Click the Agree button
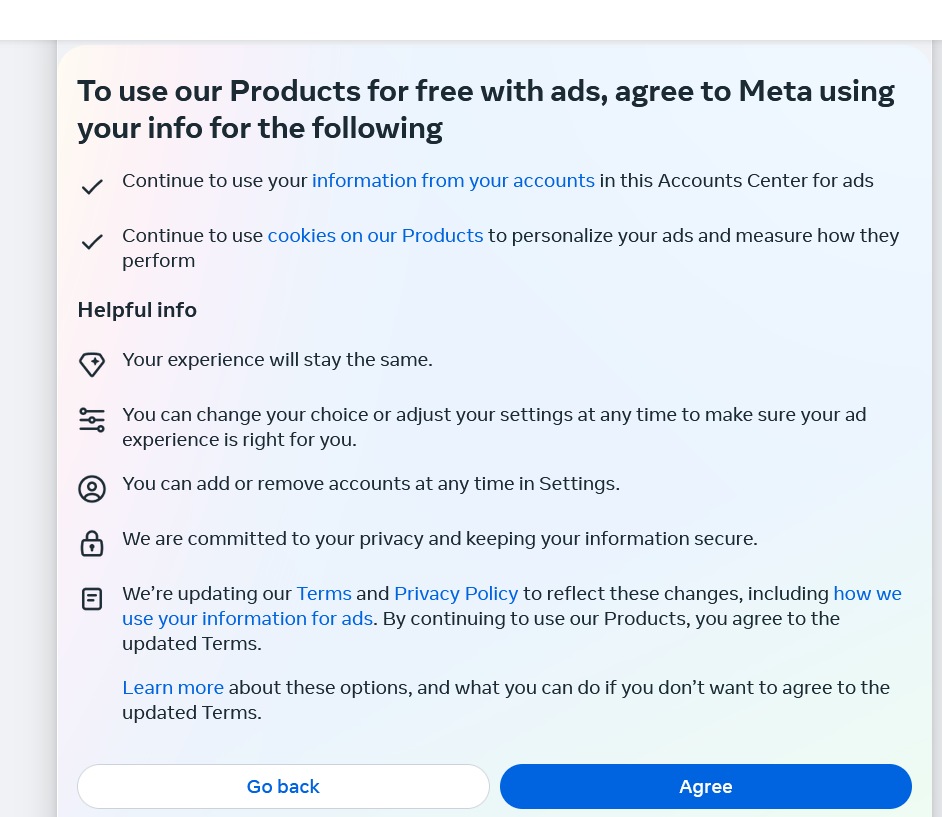Screen dimensions: 942x817 pyautogui.click(x=705, y=786)
